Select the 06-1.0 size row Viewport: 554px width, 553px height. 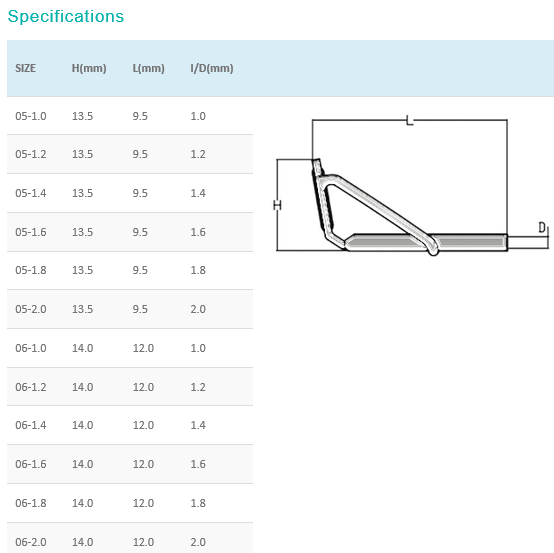[130, 348]
